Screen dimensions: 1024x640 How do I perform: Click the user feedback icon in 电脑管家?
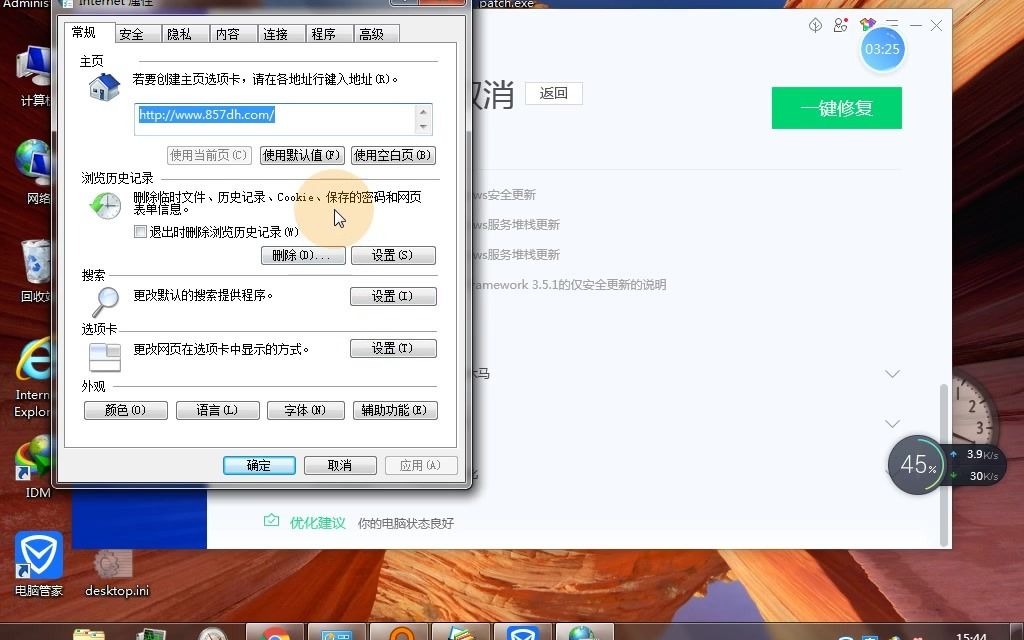840,24
